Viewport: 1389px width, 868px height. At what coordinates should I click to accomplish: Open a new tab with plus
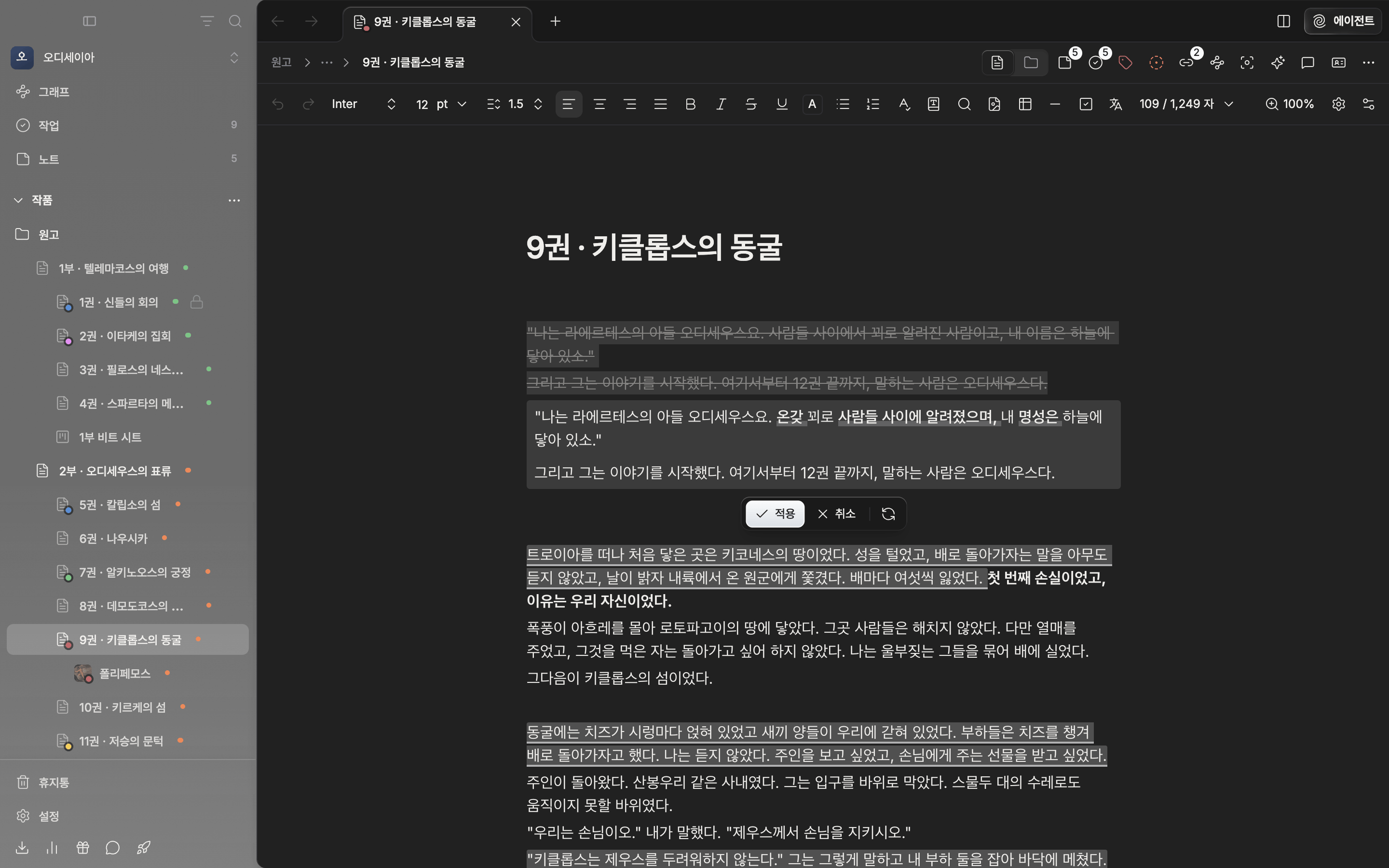pyautogui.click(x=555, y=21)
